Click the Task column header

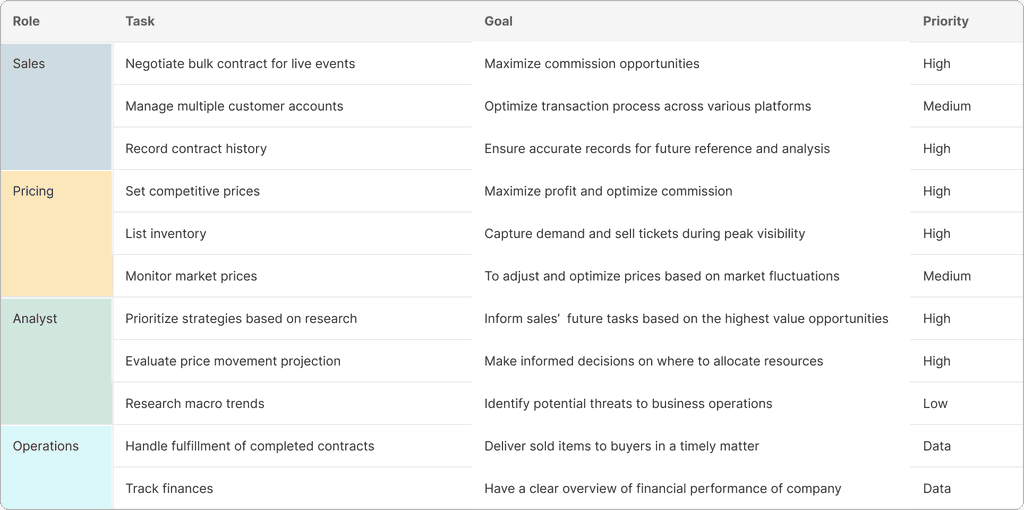140,21
